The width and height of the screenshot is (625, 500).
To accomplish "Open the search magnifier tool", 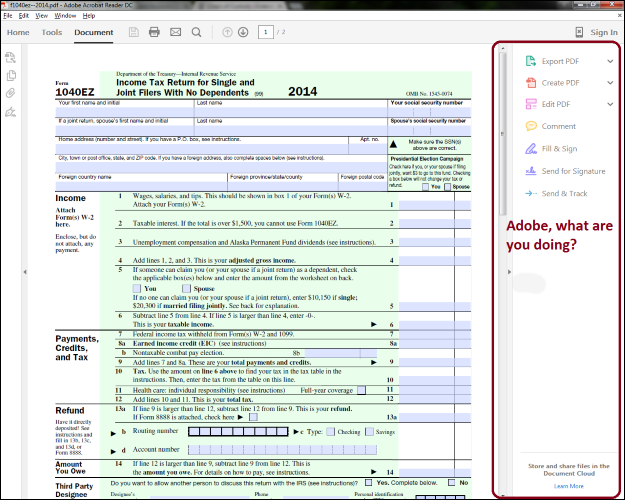I will pyautogui.click(x=196, y=32).
